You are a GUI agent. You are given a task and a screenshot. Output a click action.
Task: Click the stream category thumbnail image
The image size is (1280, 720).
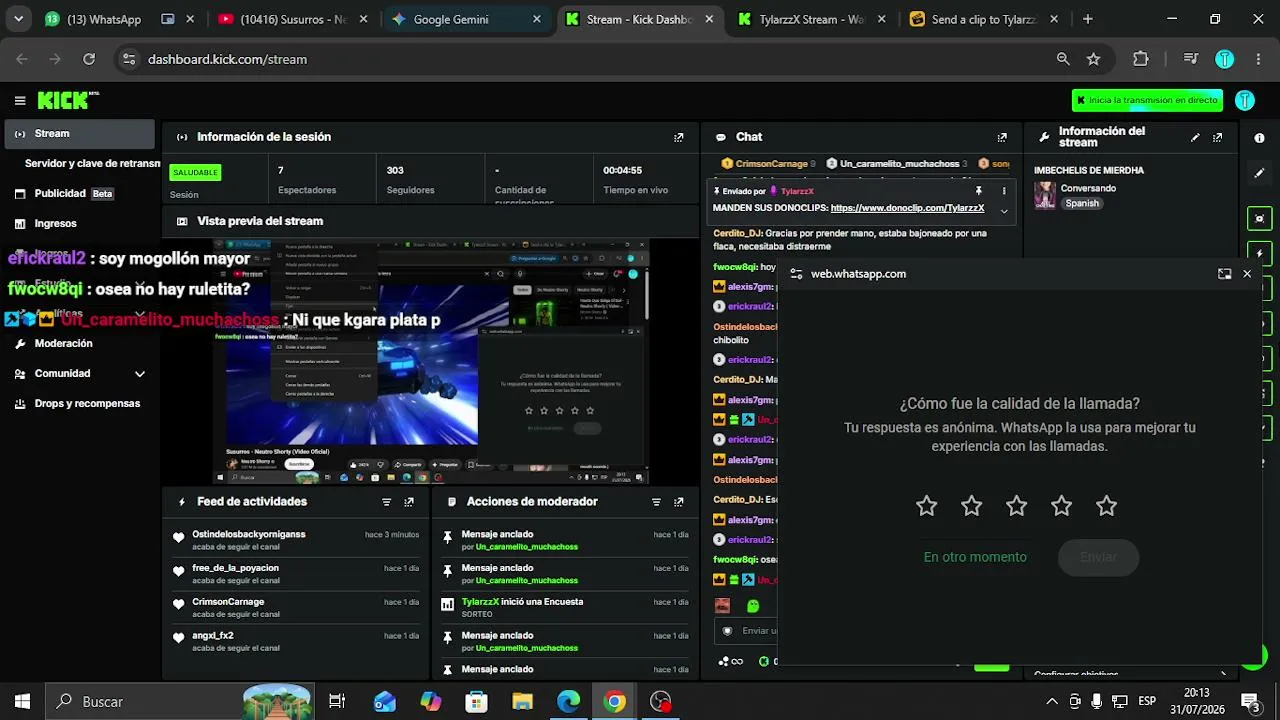(x=1045, y=195)
